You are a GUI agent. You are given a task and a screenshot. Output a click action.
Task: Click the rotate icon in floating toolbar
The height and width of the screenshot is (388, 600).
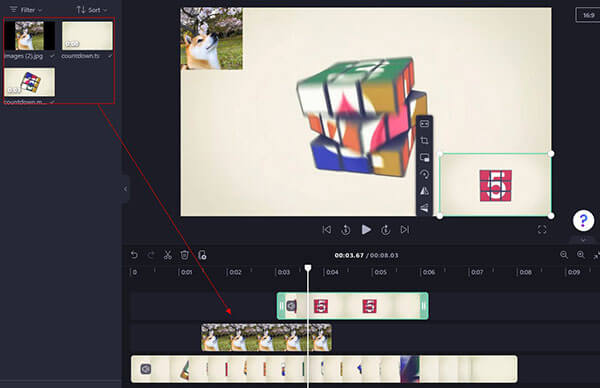pos(424,174)
